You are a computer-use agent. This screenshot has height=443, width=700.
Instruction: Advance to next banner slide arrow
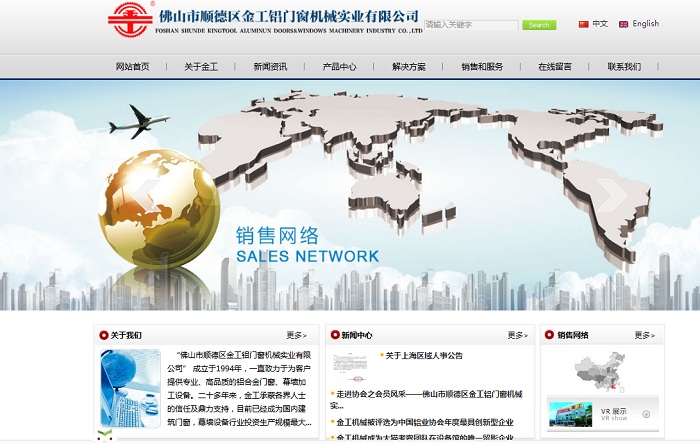(x=608, y=193)
